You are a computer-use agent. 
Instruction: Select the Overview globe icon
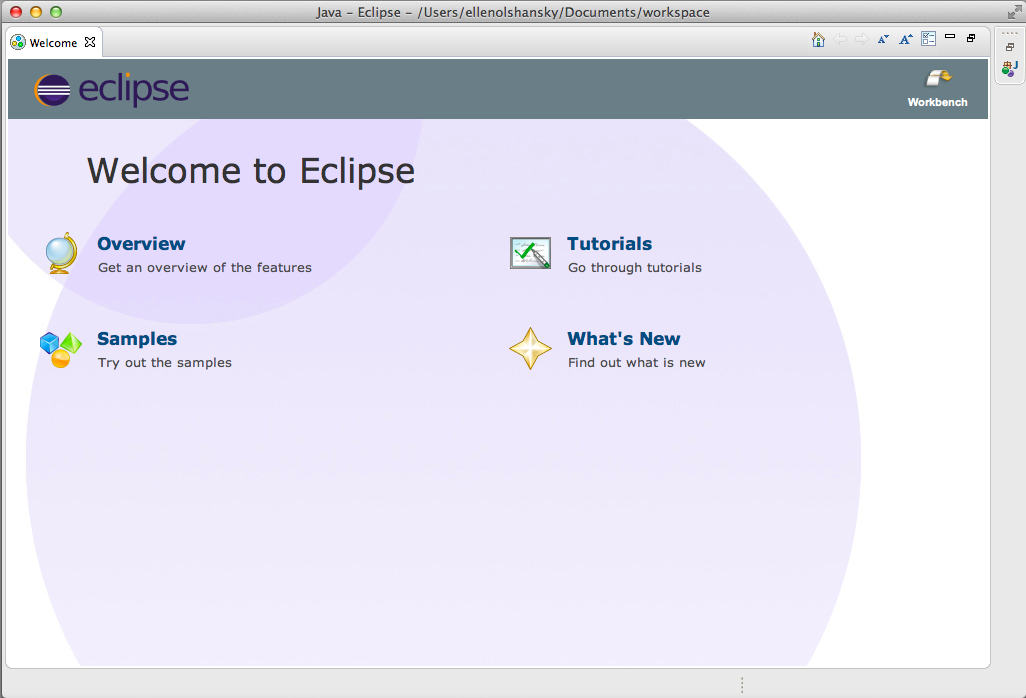point(60,252)
